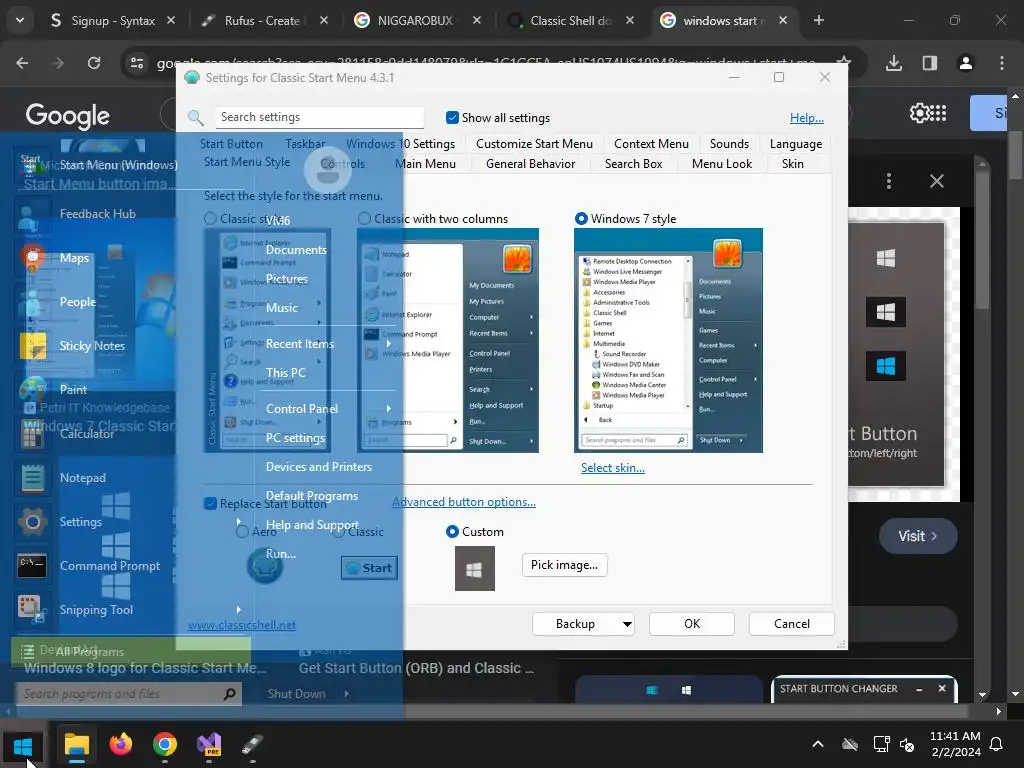This screenshot has width=1024, height=768.
Task: Open the Search Box tab
Action: 633,164
